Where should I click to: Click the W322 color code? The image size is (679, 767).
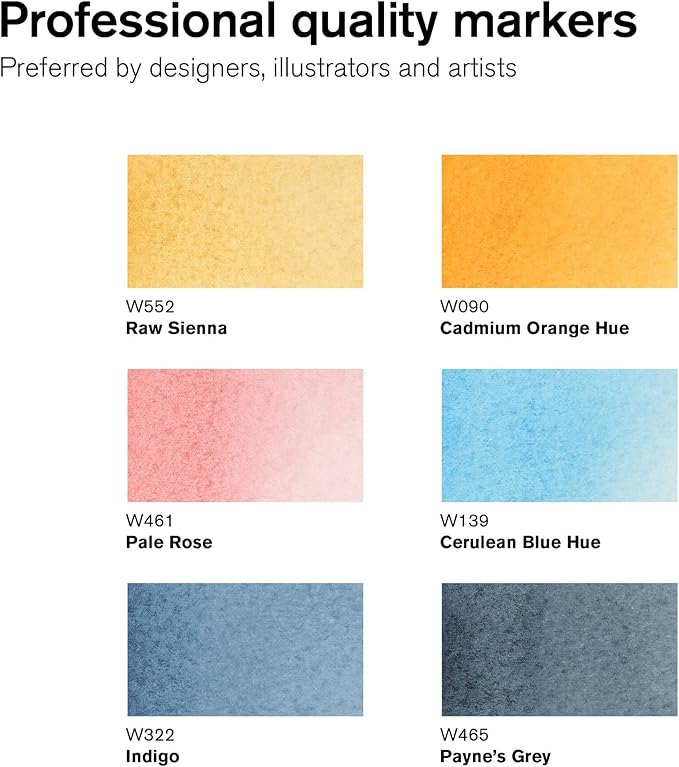coord(147,735)
